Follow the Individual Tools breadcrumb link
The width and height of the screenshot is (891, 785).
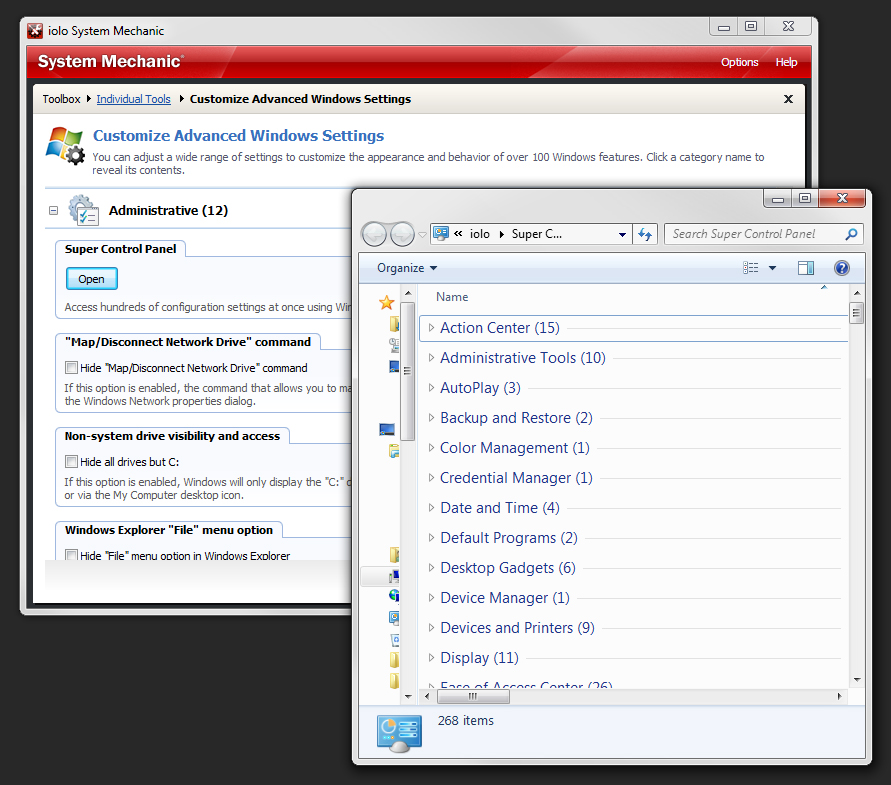[x=134, y=99]
